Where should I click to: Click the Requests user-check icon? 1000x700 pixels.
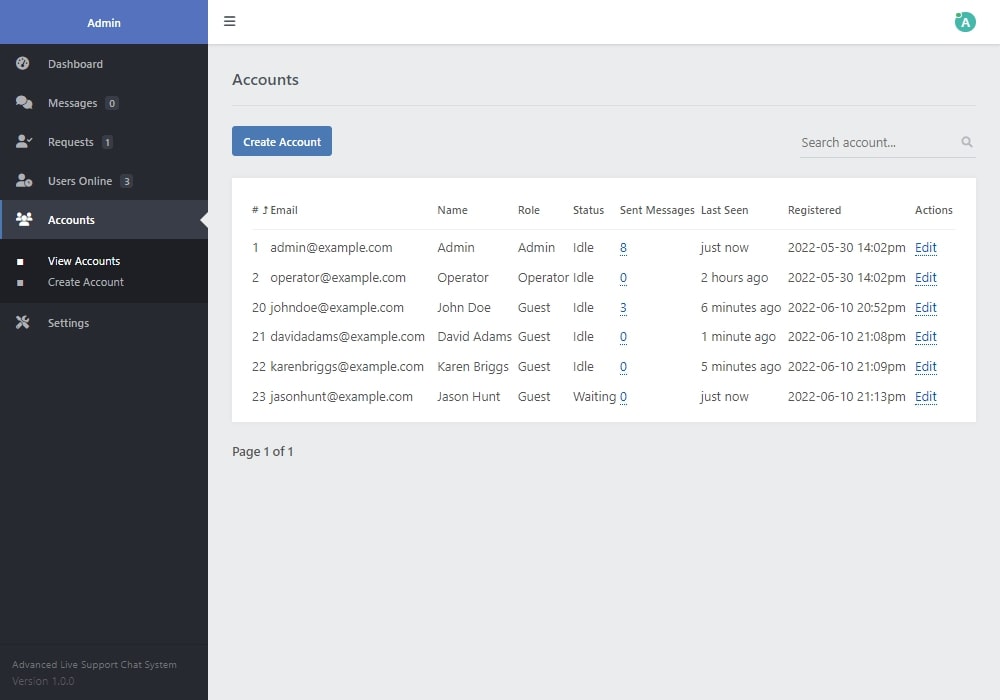pos(24,142)
